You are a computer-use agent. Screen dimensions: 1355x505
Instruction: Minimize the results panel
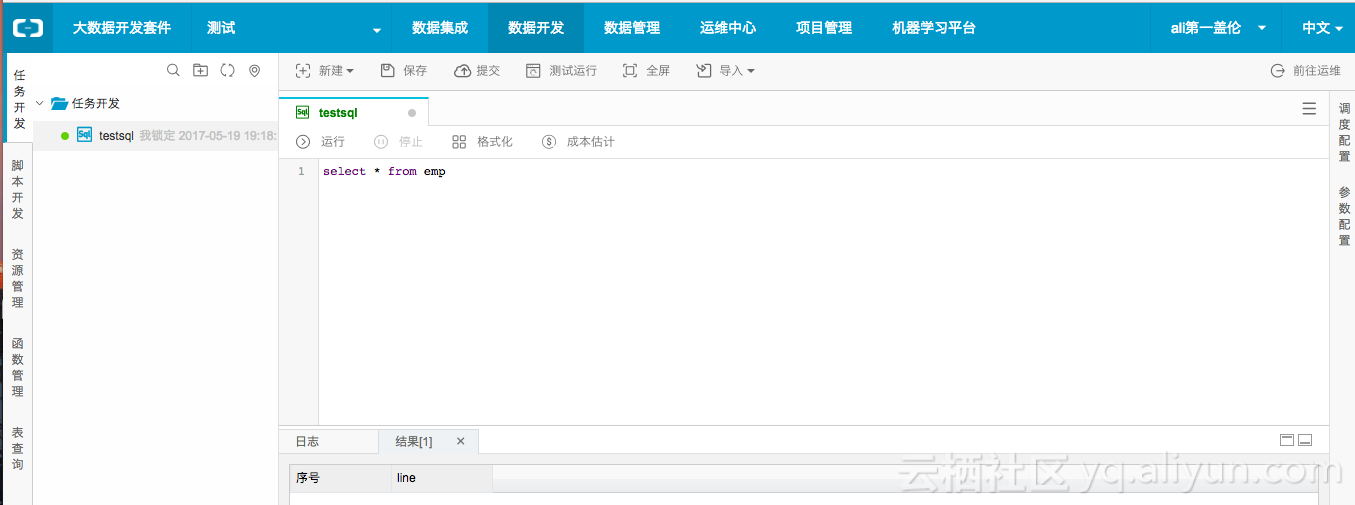coord(1305,440)
